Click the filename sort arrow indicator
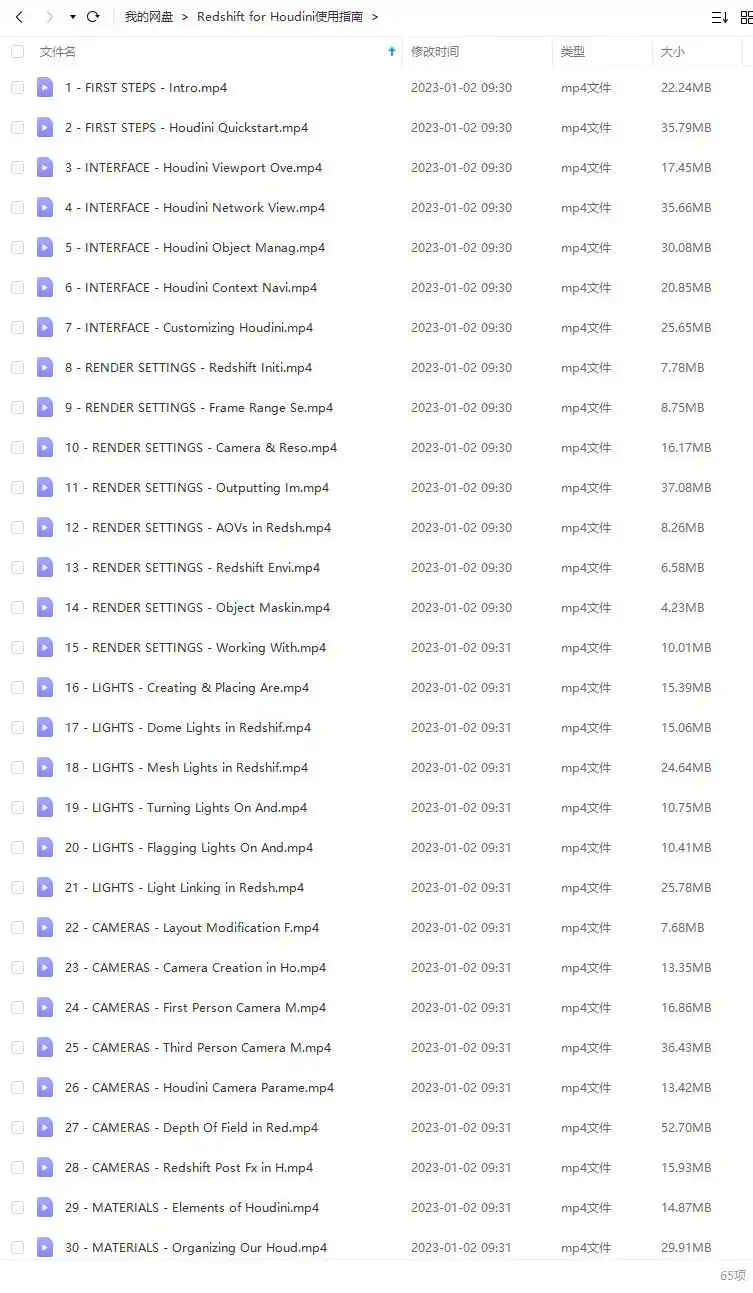The height and width of the screenshot is (1293, 753). (x=391, y=52)
